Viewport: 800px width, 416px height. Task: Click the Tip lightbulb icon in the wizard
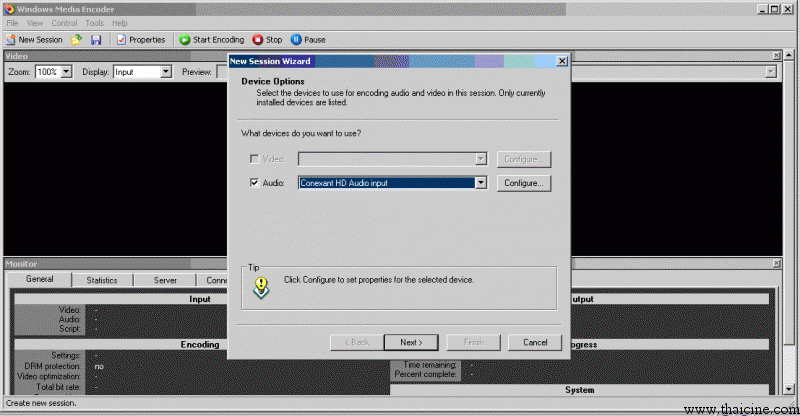click(261, 288)
